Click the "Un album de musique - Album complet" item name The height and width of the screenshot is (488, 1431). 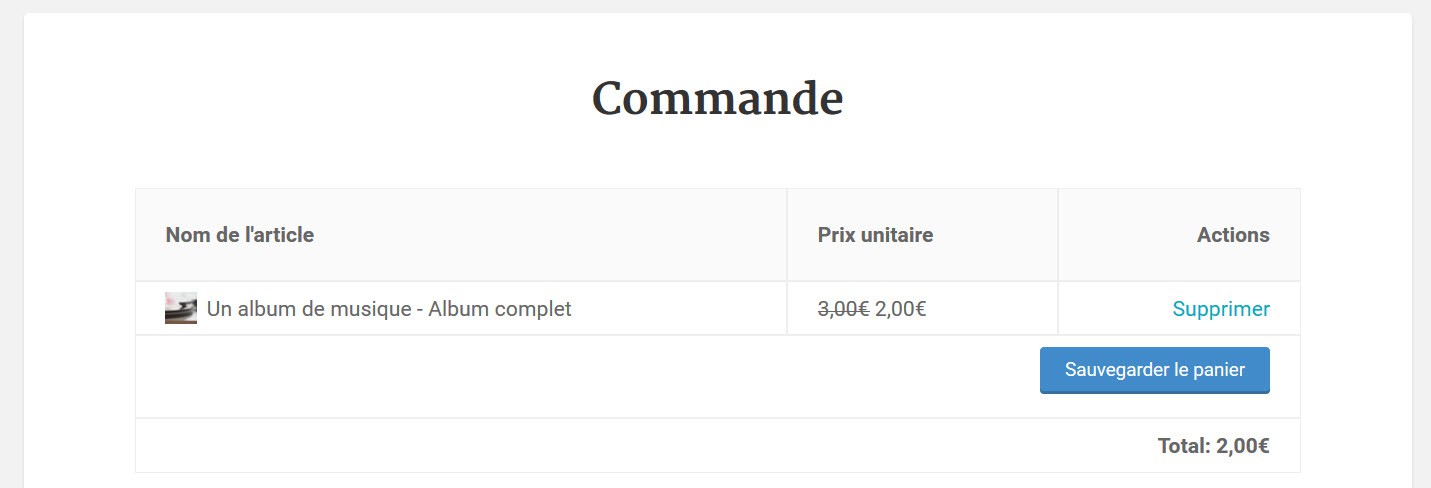click(389, 309)
